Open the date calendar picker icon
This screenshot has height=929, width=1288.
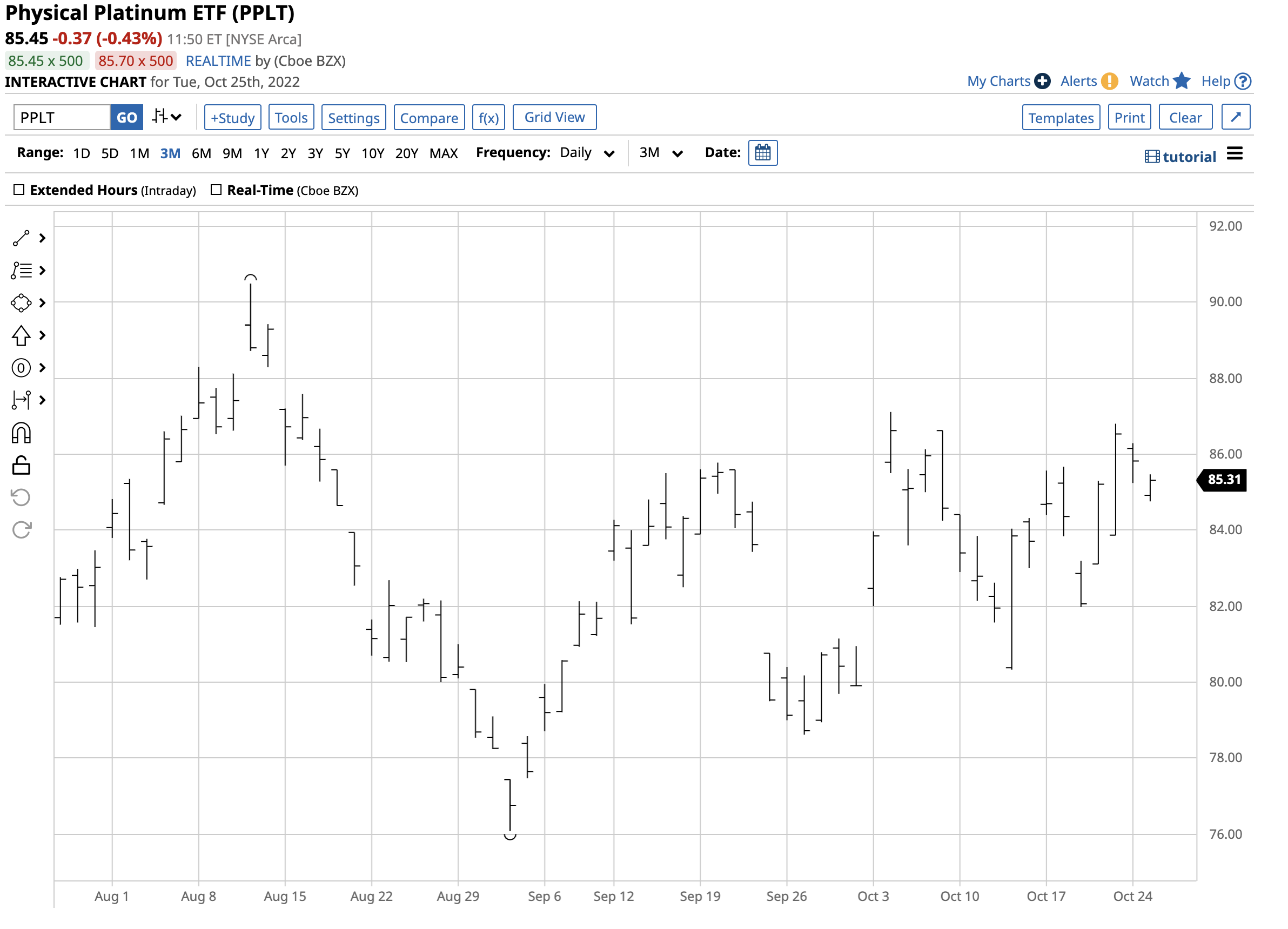coord(764,153)
